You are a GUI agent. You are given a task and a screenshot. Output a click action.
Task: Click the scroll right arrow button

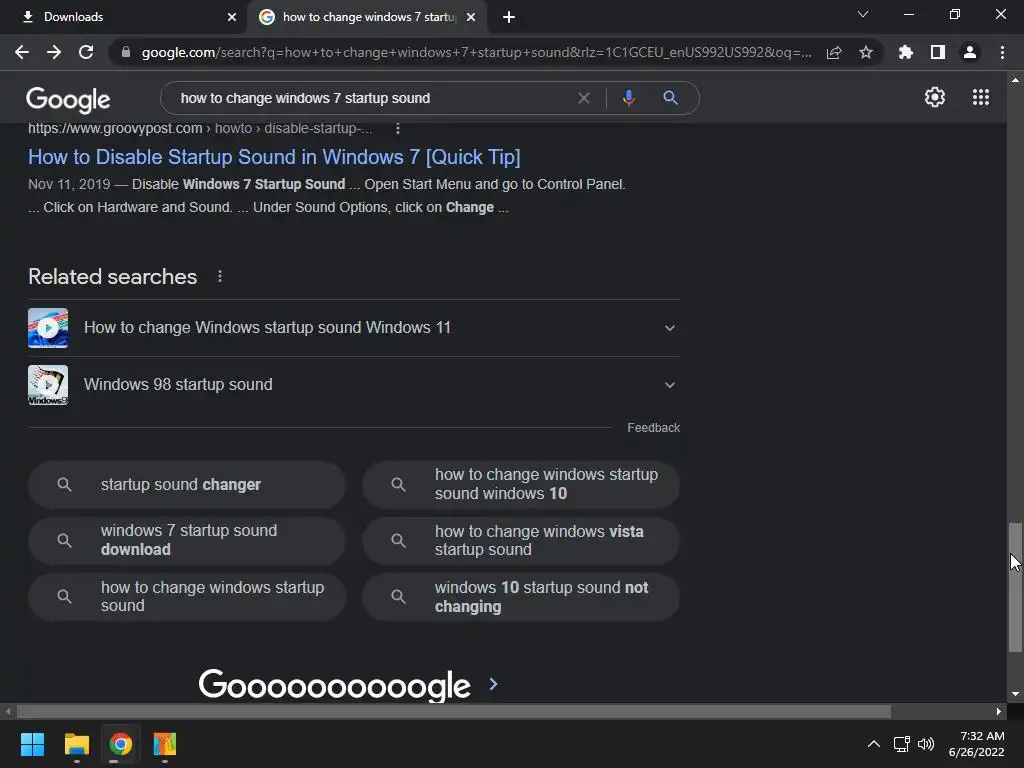pos(999,711)
